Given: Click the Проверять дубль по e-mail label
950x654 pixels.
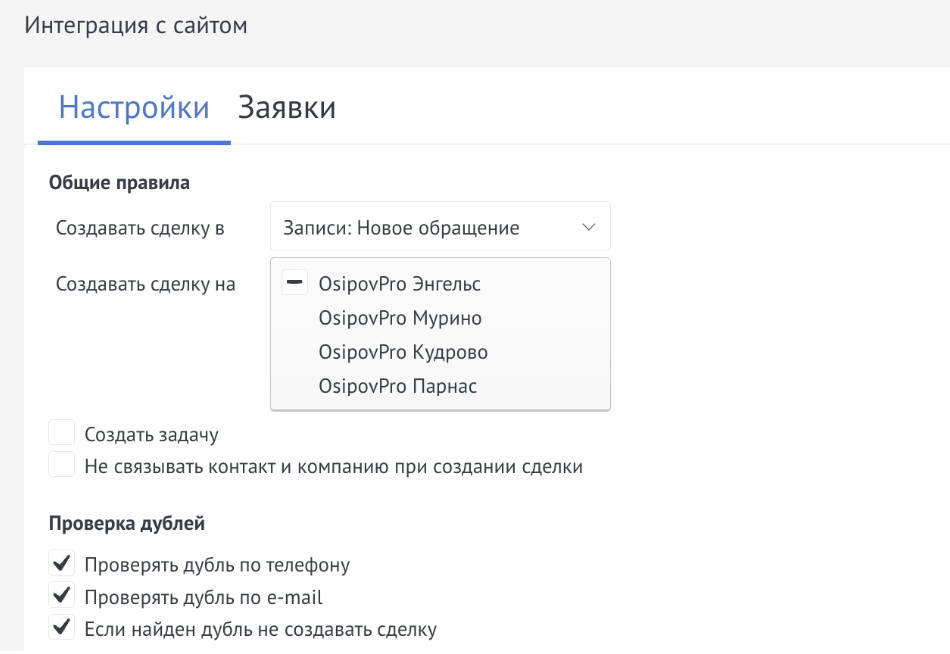Looking at the screenshot, I should pos(204,598).
